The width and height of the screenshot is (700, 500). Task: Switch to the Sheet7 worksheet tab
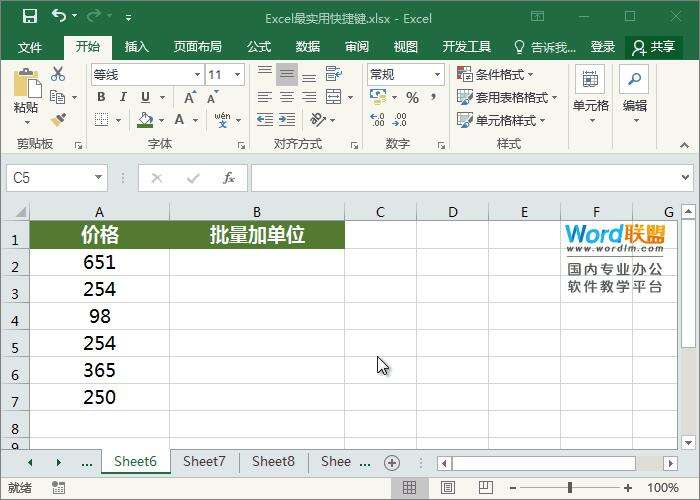[x=204, y=462]
